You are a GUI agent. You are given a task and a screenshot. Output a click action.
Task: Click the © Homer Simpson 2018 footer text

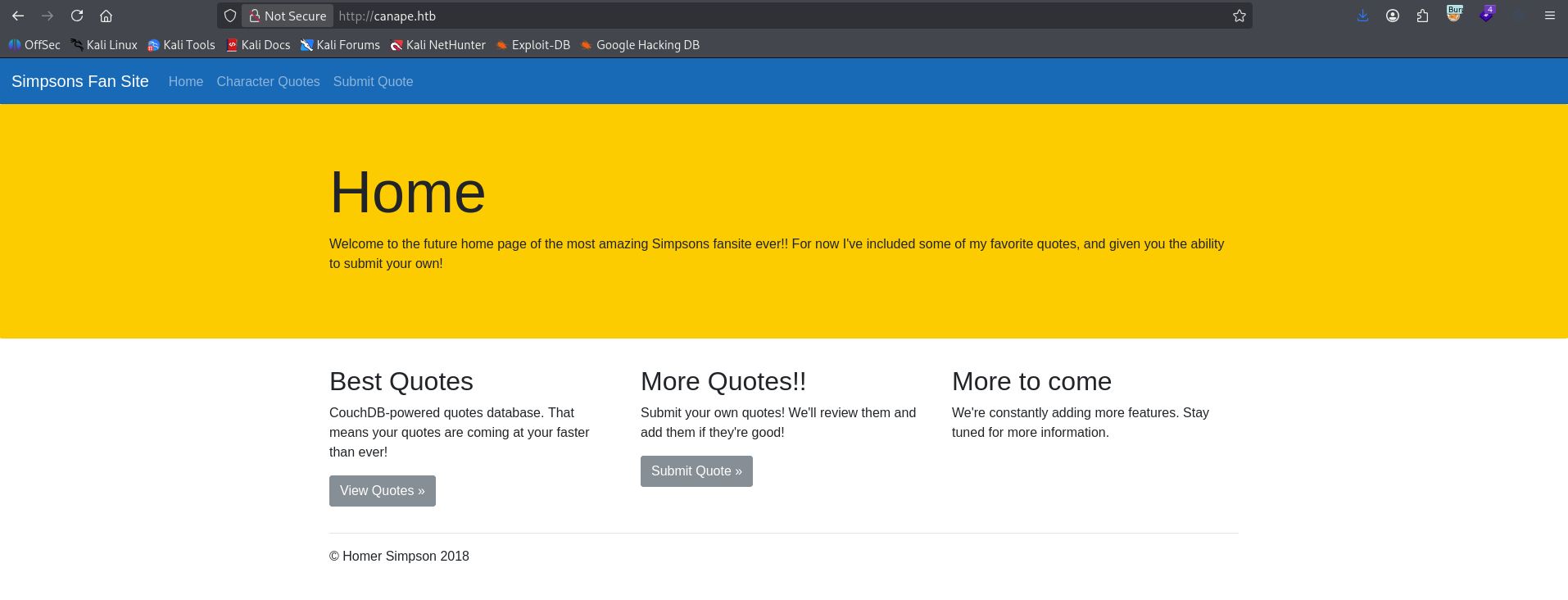(399, 556)
